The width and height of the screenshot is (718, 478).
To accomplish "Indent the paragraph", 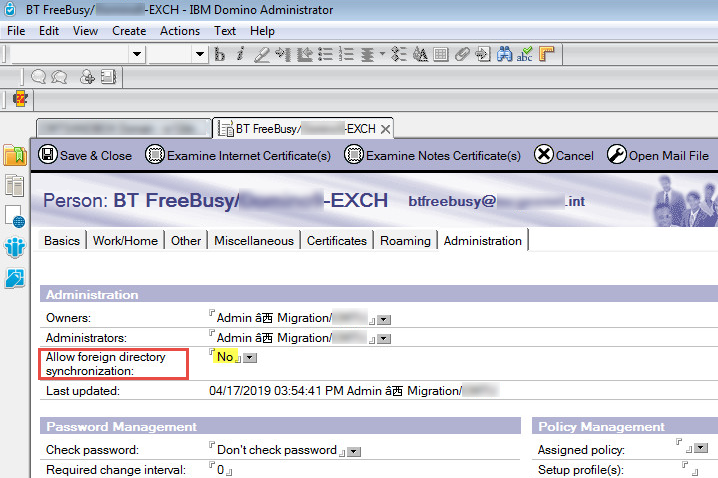I will click(283, 54).
